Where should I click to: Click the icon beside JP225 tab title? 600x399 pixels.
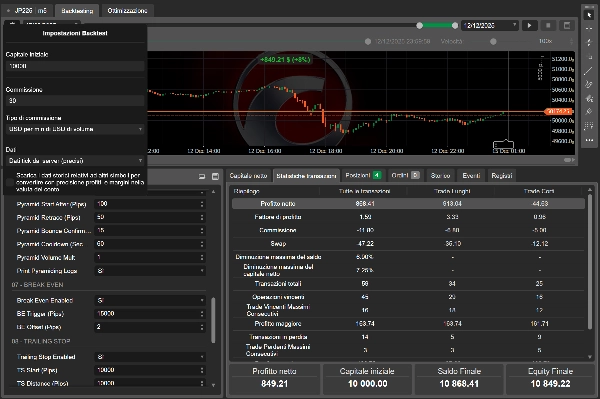click(8, 11)
